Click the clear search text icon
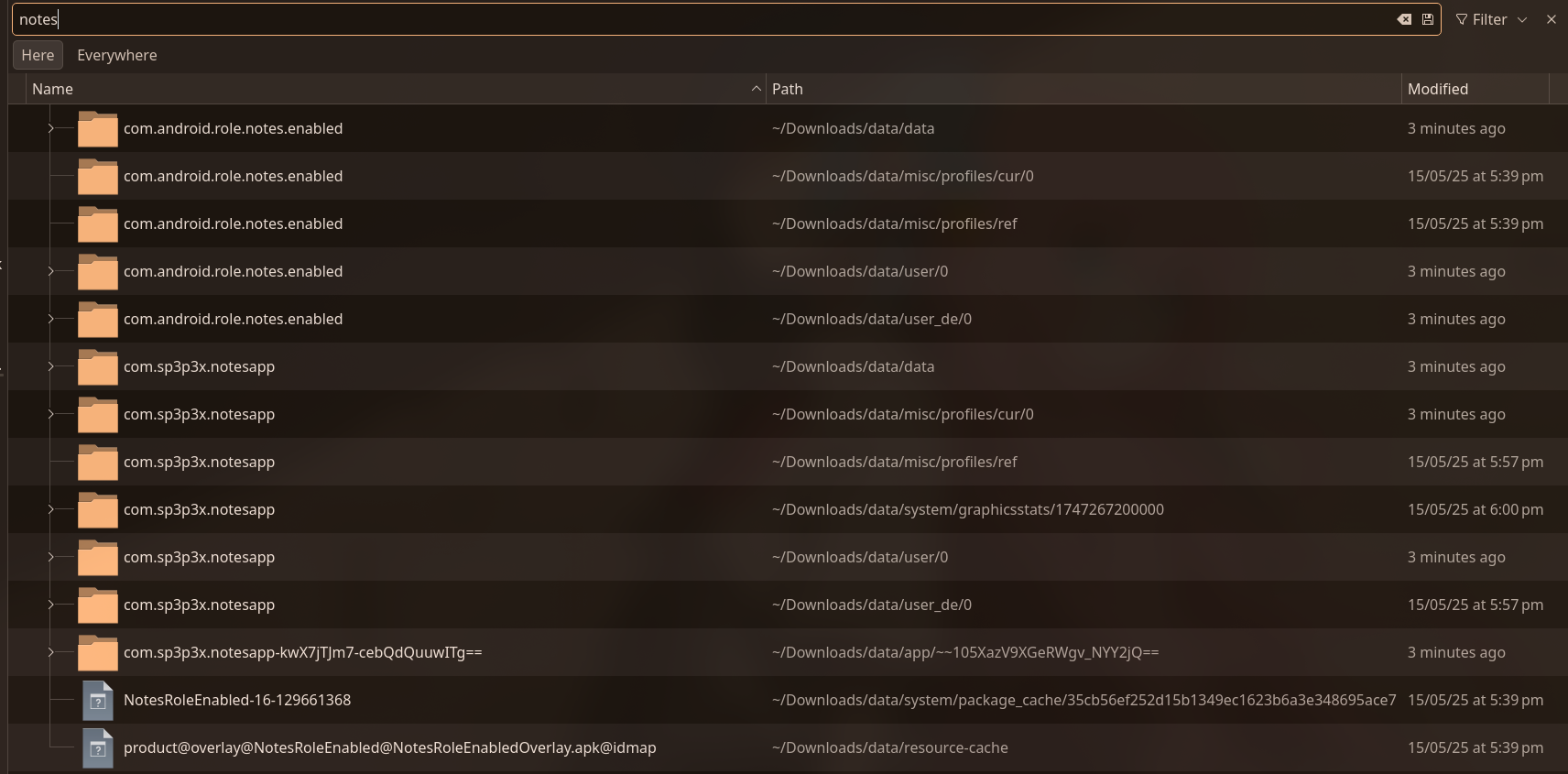The image size is (1568, 774). click(x=1404, y=18)
